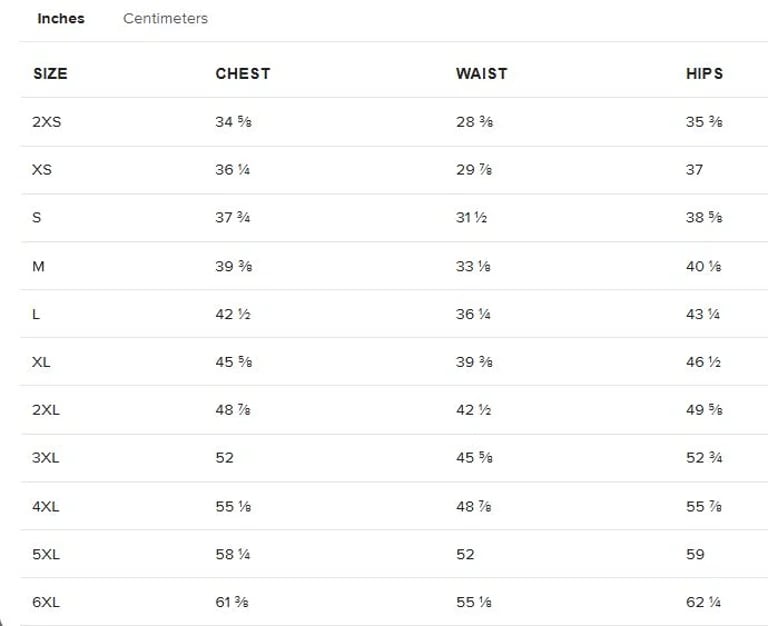This screenshot has height=626, width=768.
Task: Select the XL size row label
Action: pos(41,362)
